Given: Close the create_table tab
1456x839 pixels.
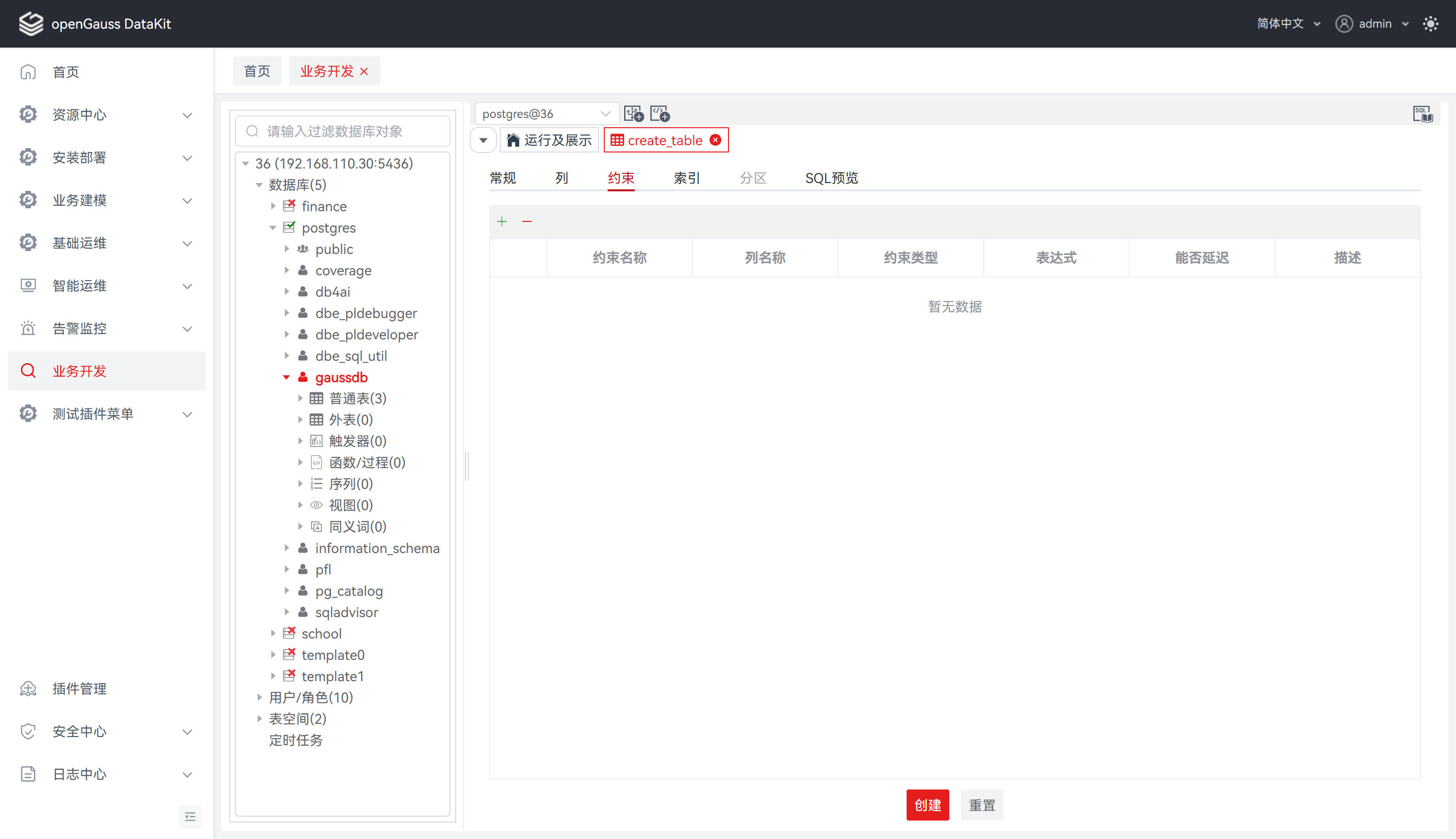Looking at the screenshot, I should [715, 140].
